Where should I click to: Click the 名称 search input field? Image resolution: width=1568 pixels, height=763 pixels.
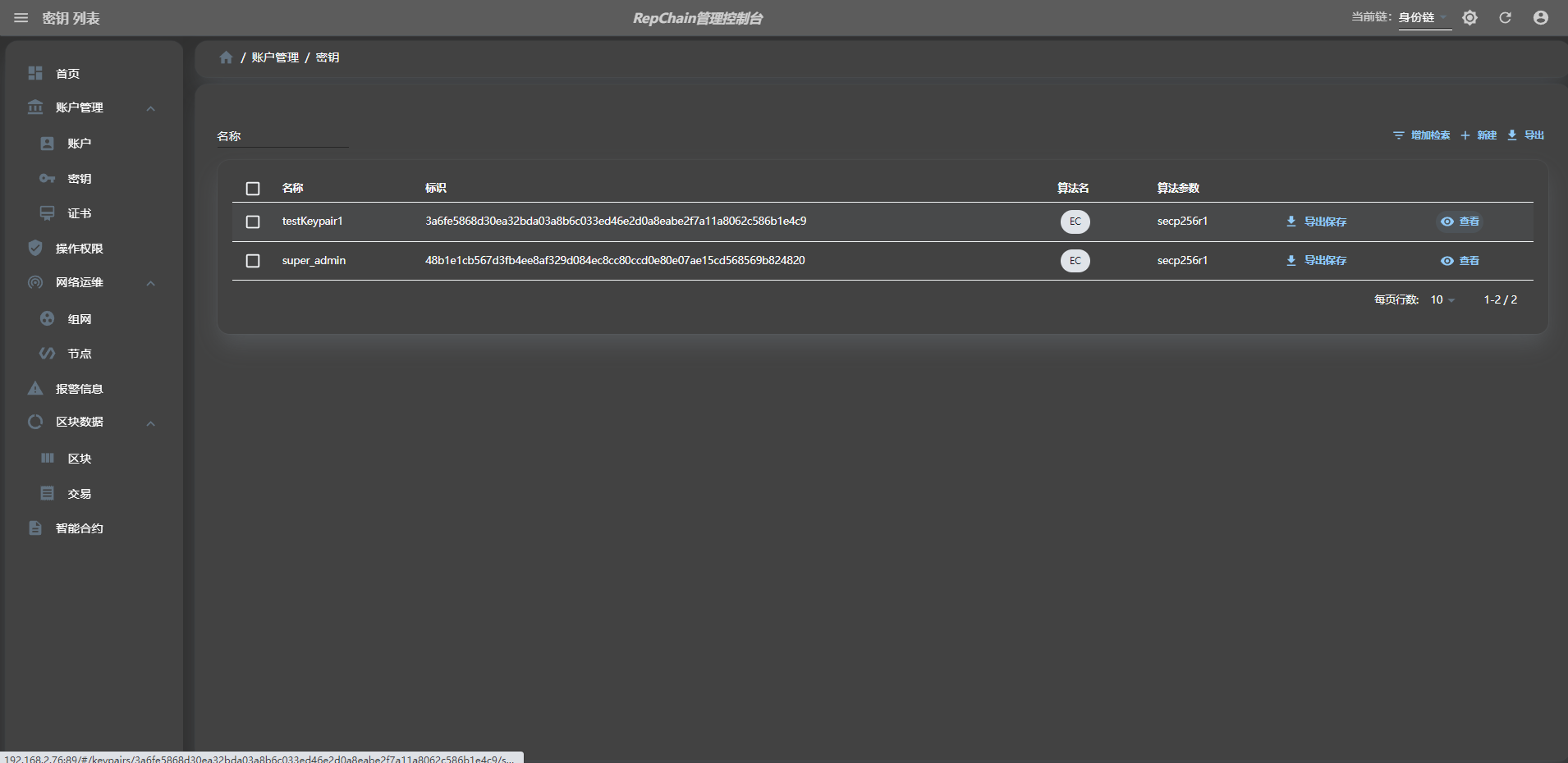pyautogui.click(x=282, y=136)
